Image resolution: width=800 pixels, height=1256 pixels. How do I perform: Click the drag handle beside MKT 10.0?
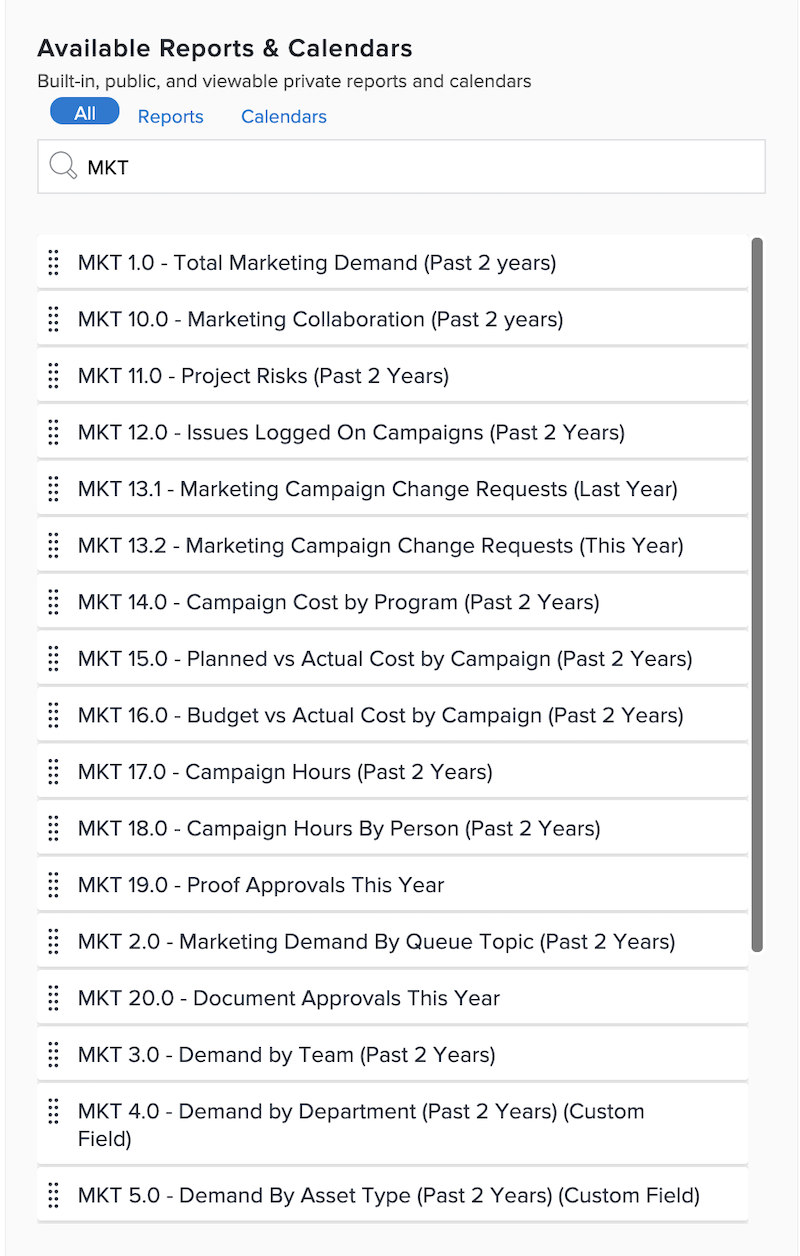[53, 319]
